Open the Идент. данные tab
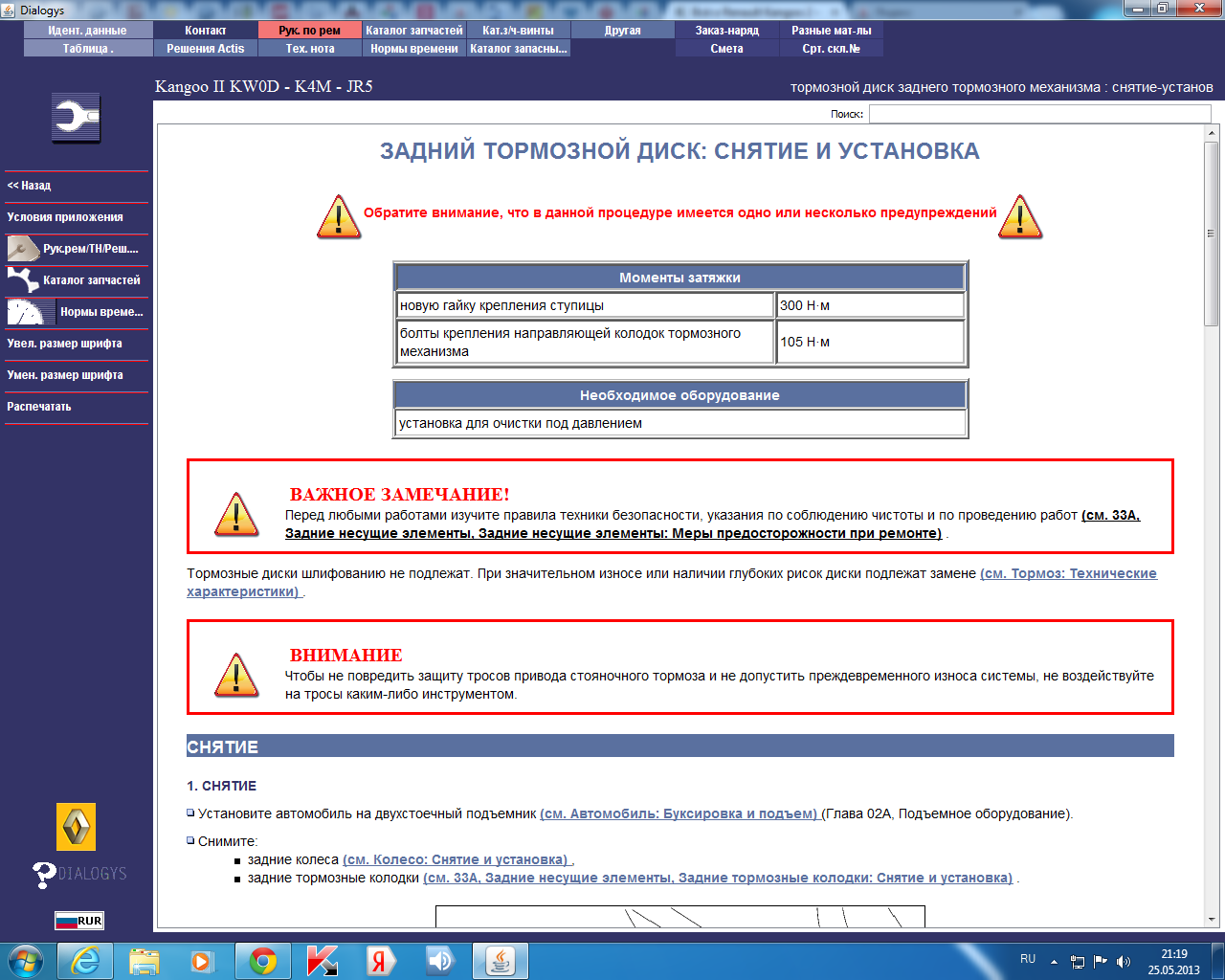The image size is (1225, 980). pos(88,31)
